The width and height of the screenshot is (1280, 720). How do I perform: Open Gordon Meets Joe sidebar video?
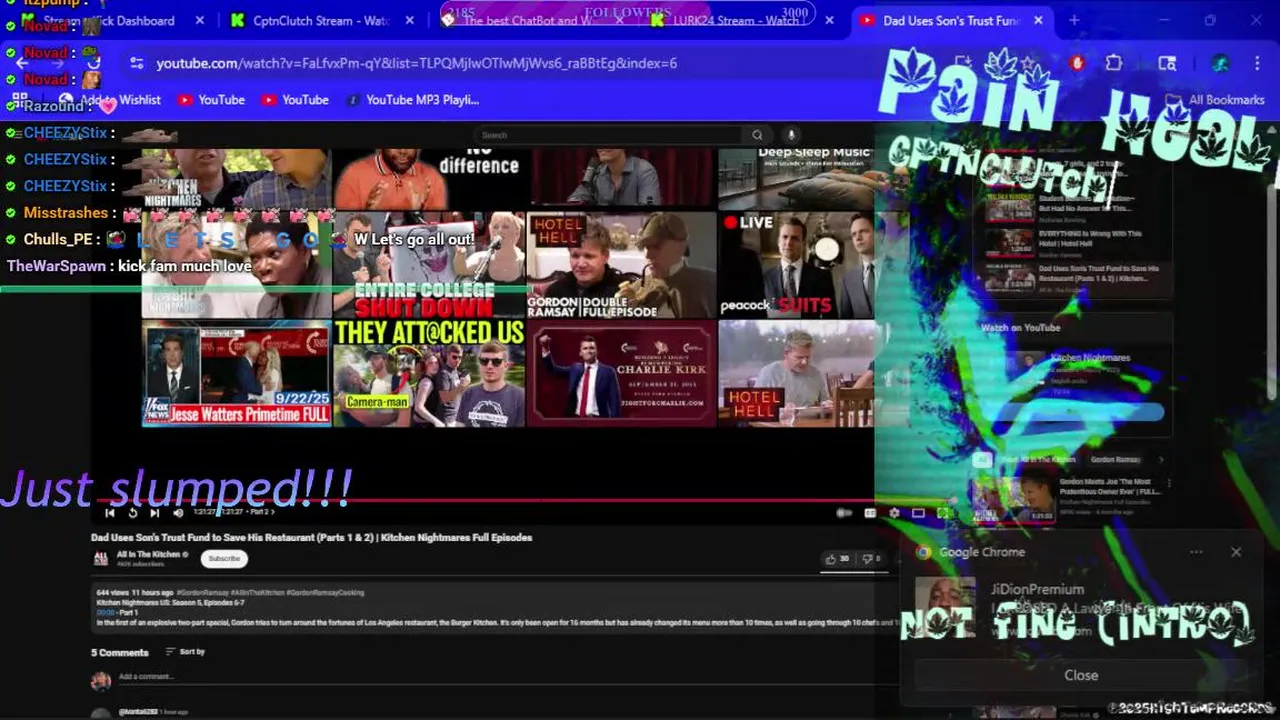(x=1070, y=498)
